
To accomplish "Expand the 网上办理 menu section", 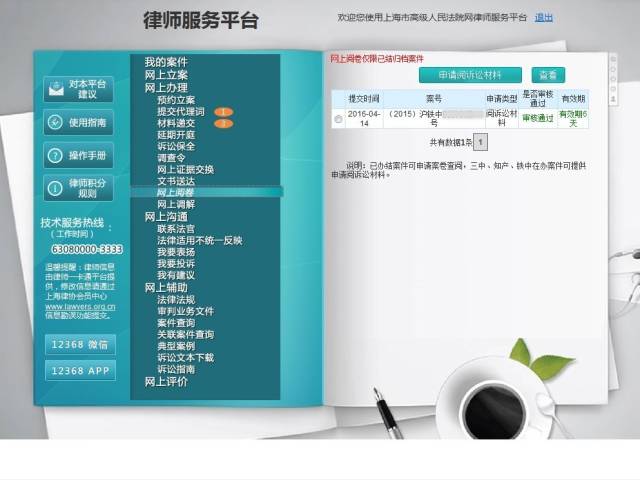I will [x=166, y=88].
